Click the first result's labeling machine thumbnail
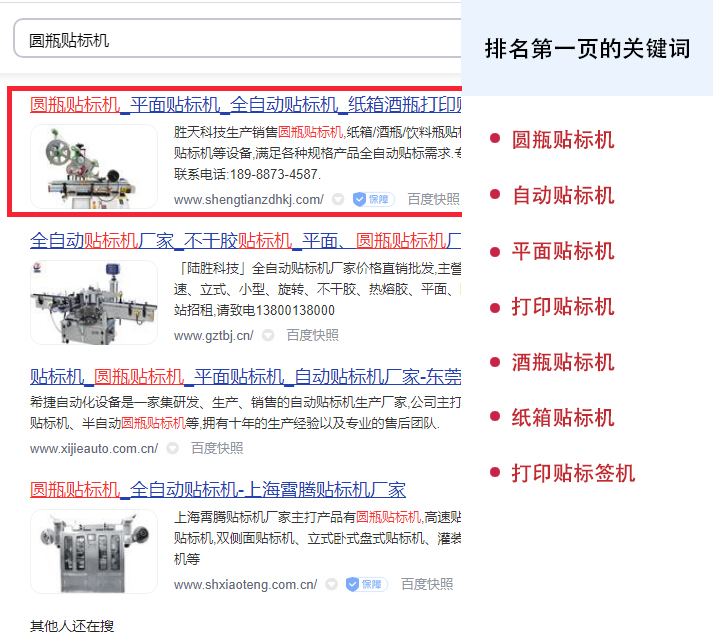Viewport: 713px width, 637px height. (94, 166)
